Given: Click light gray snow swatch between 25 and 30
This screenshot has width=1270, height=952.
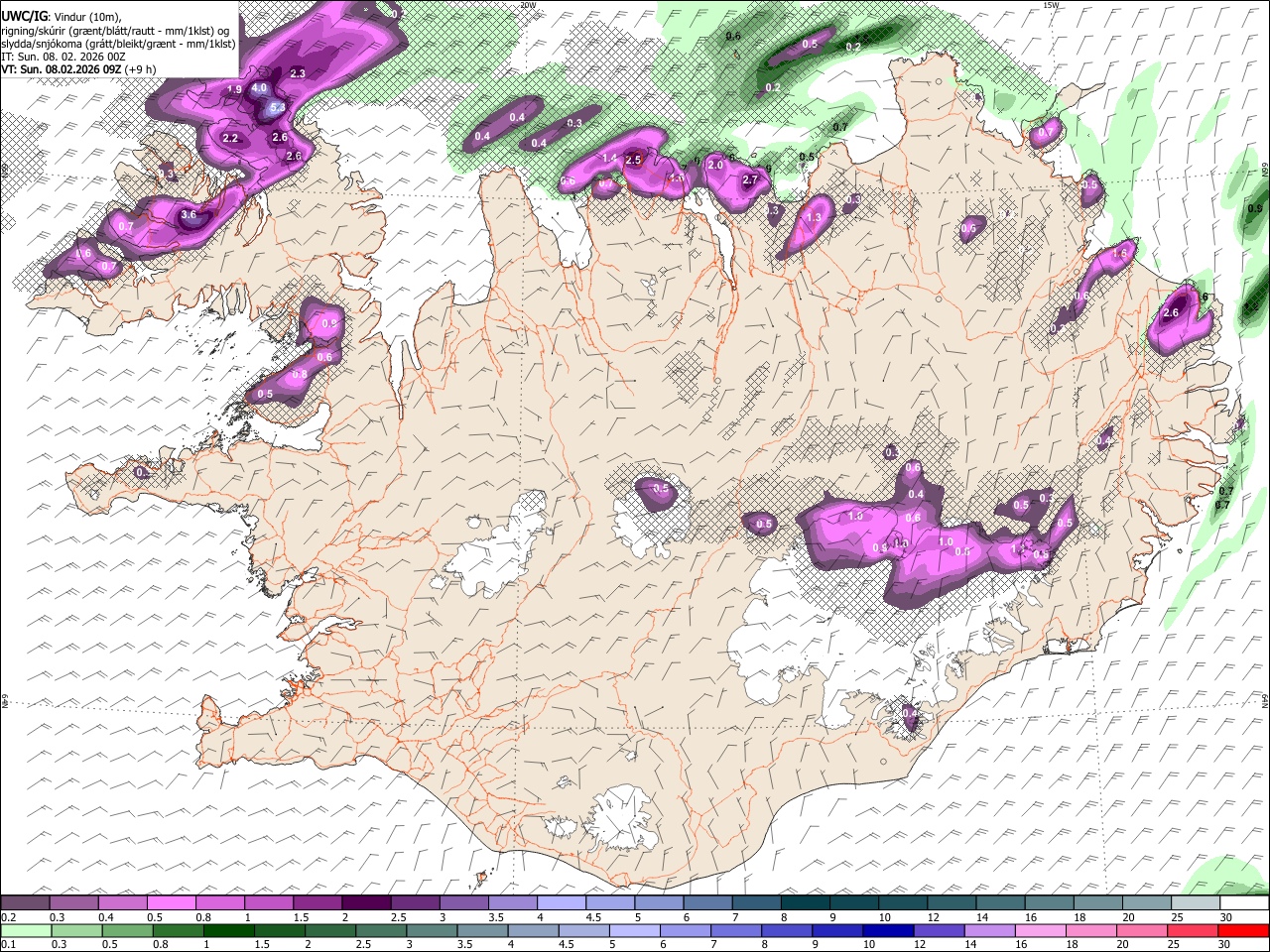Looking at the screenshot, I should (x=1196, y=902).
